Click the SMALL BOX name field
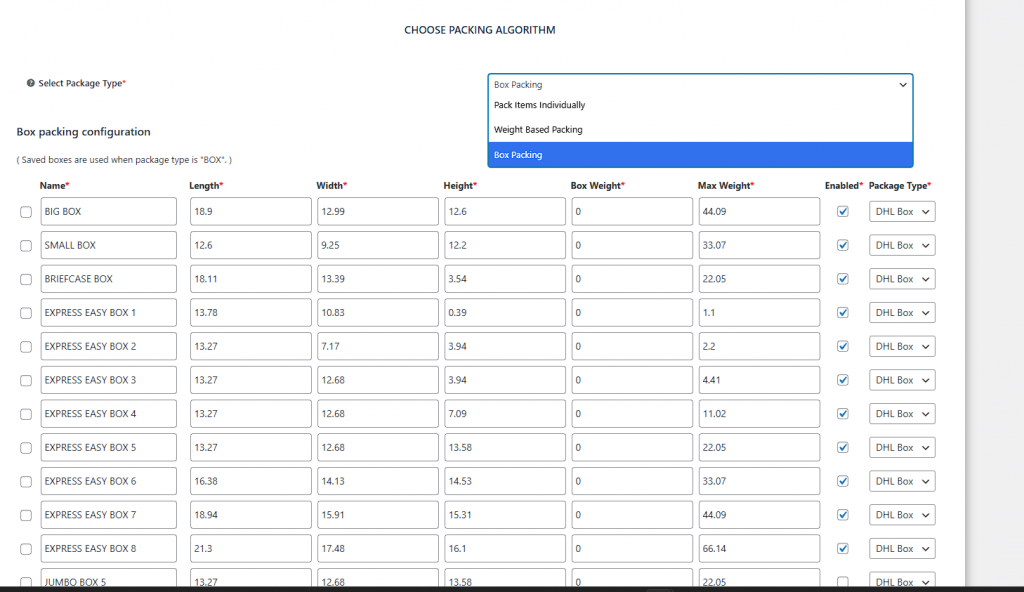This screenshot has width=1024, height=592. pos(108,245)
